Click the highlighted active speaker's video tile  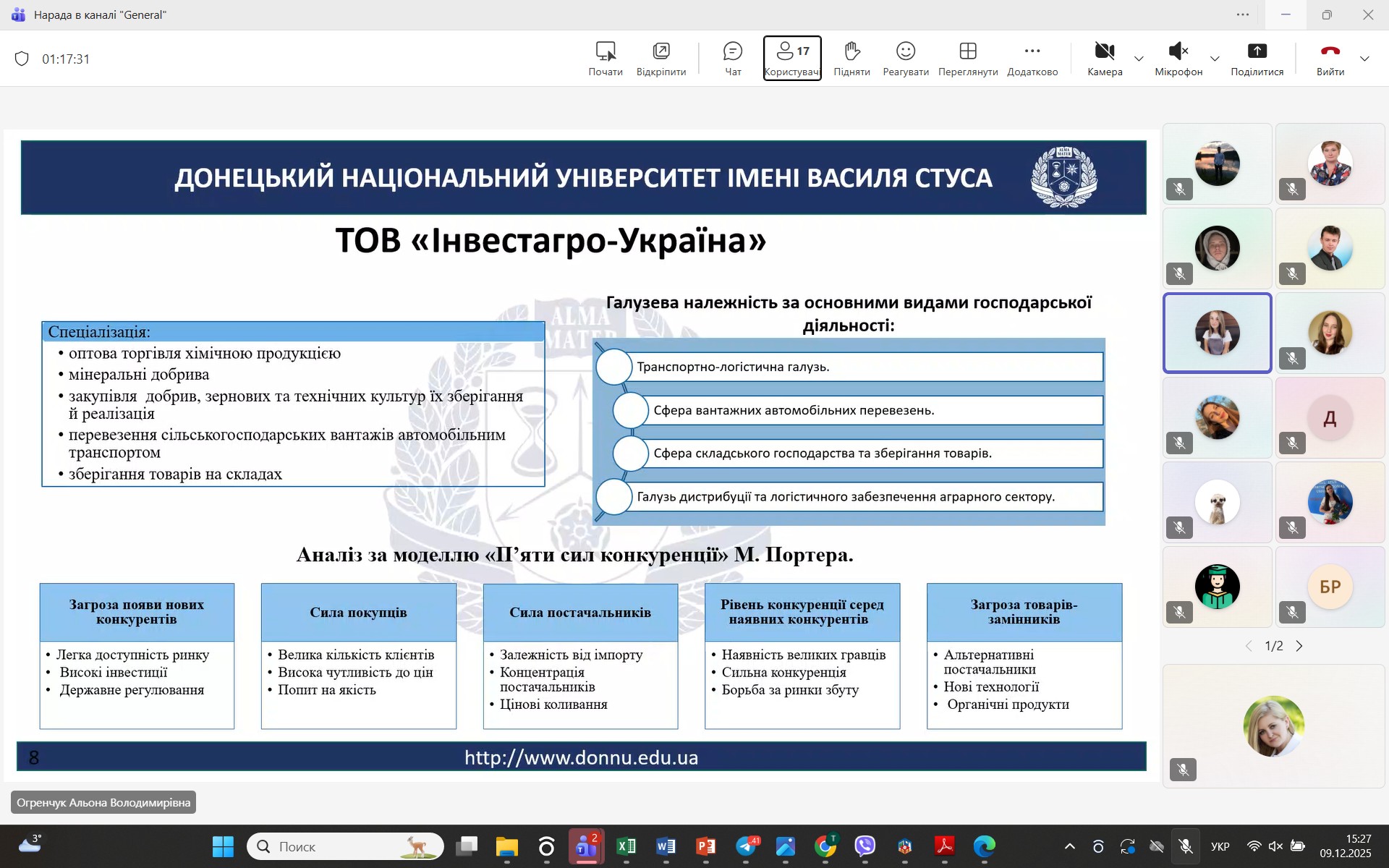coord(1218,333)
